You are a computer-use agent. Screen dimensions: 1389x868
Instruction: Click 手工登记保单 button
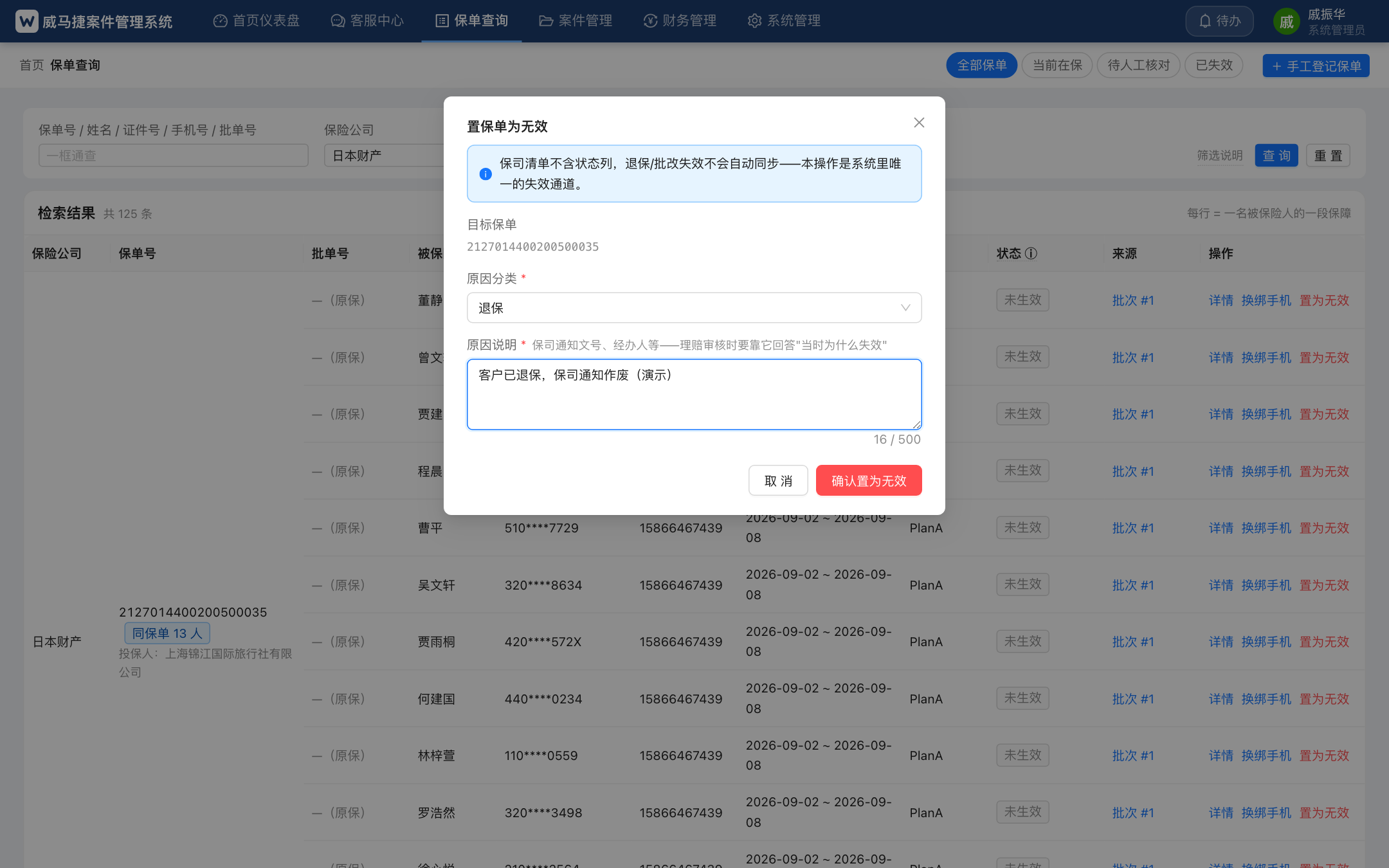1316,66
